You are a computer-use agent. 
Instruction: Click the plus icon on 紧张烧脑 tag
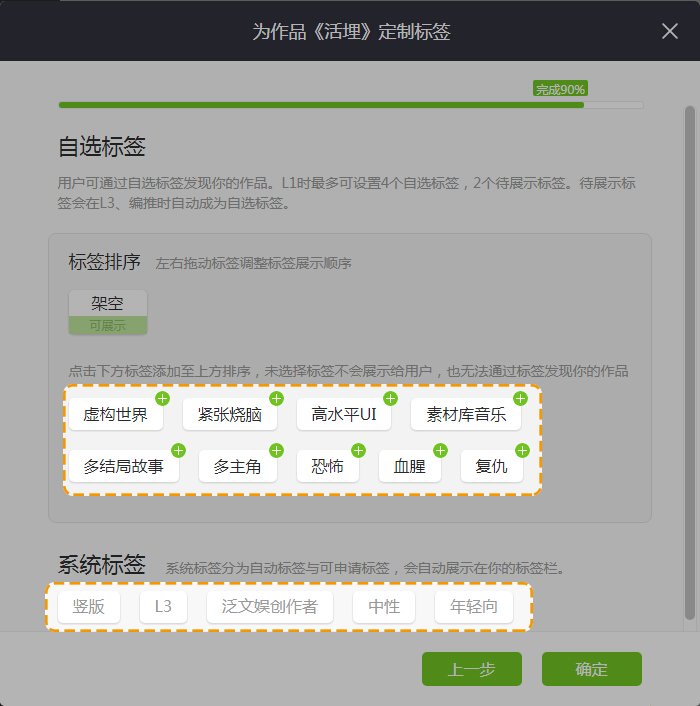click(x=276, y=399)
